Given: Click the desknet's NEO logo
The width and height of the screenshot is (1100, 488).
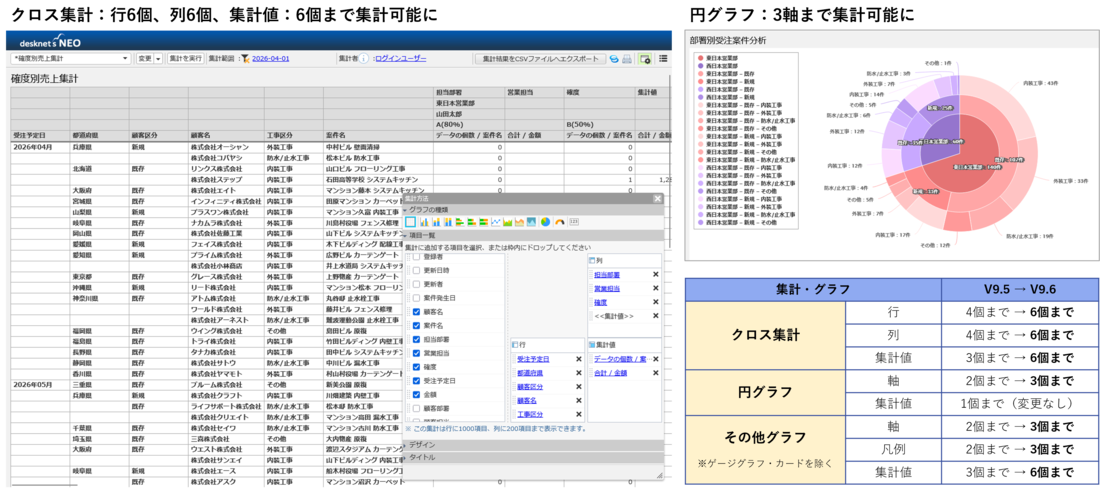Looking at the screenshot, I should coord(51,42).
